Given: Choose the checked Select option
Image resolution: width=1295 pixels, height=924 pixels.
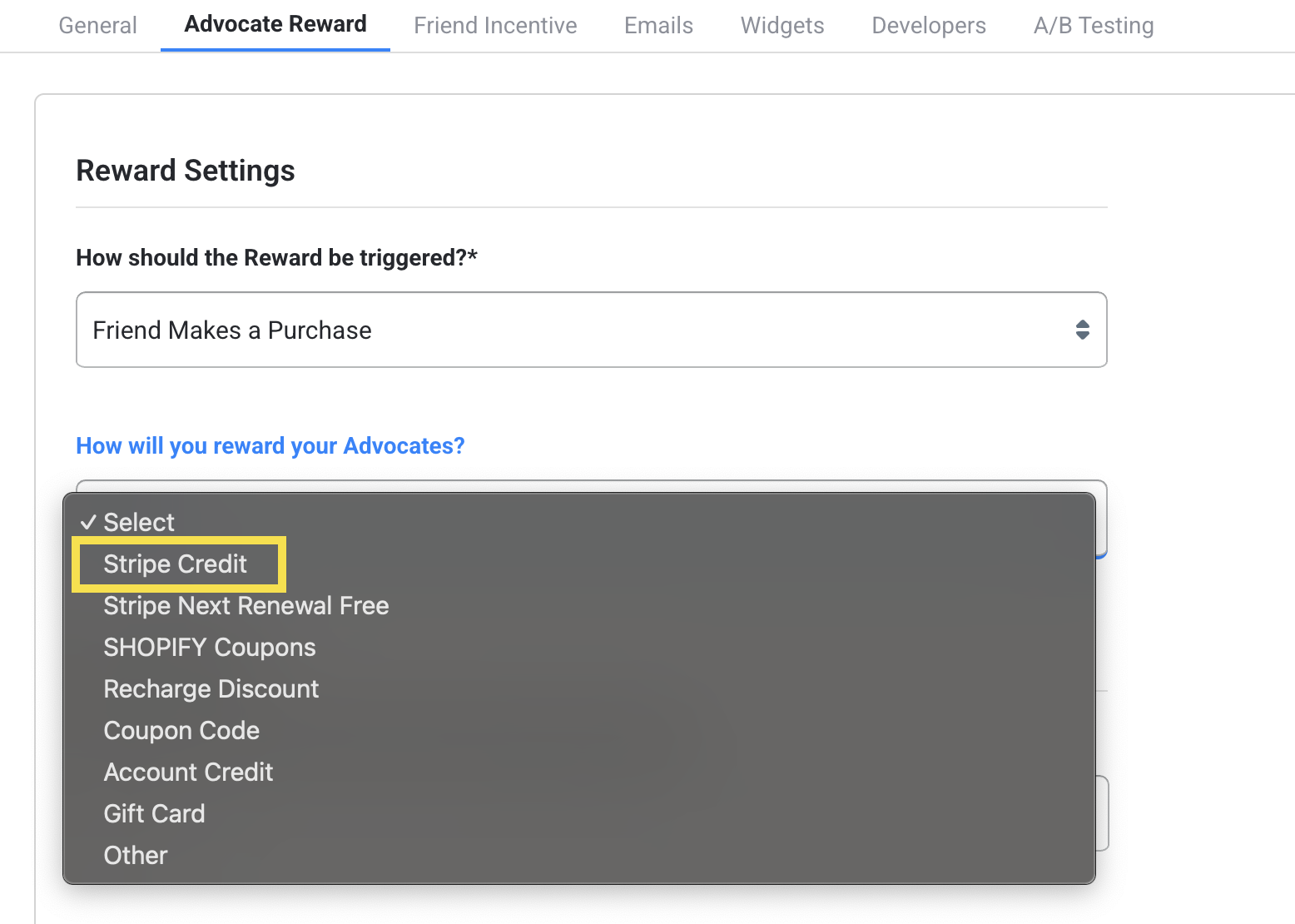Looking at the screenshot, I should [x=578, y=522].
